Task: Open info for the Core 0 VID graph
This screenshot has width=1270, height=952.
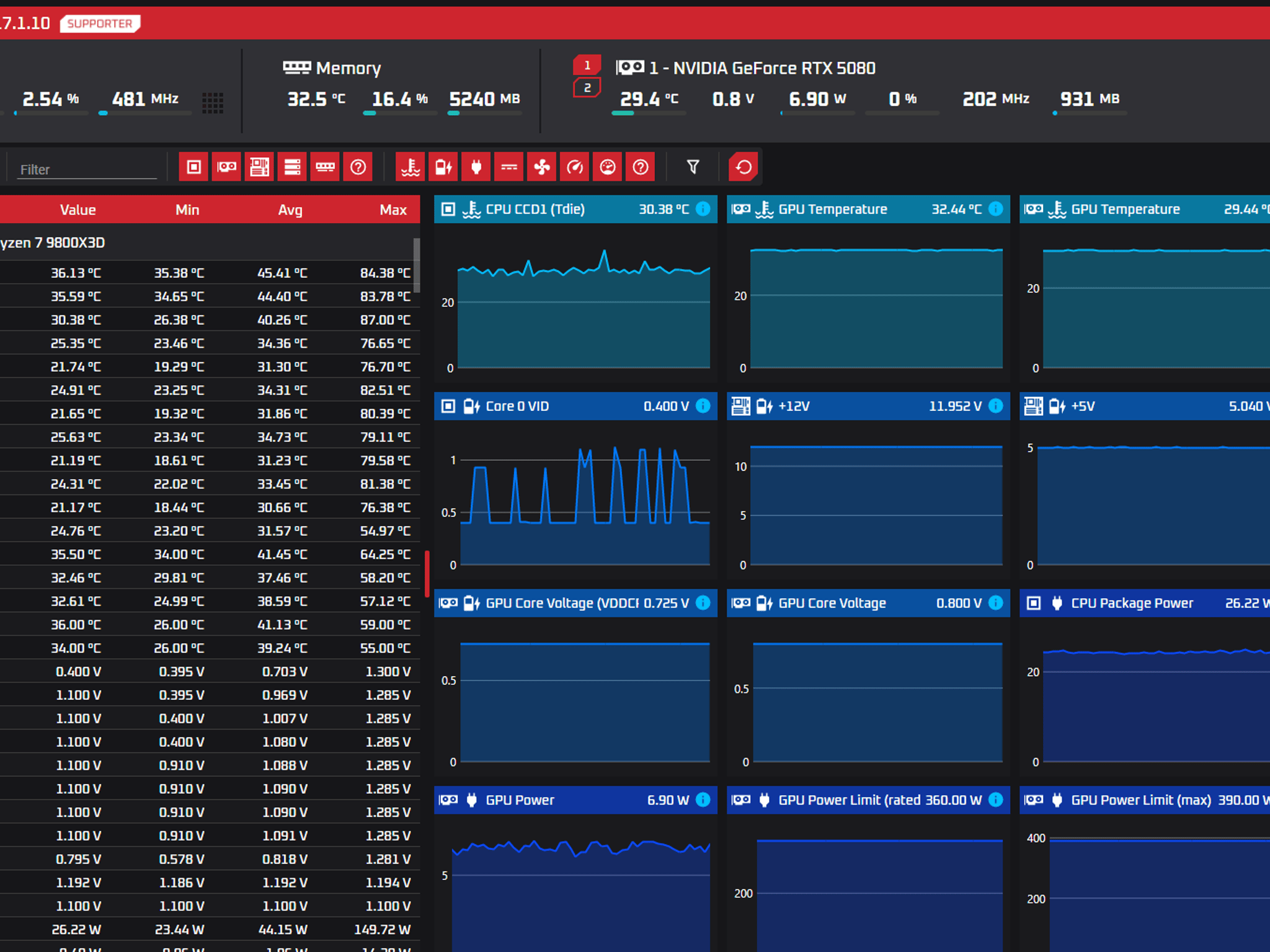Action: click(x=703, y=405)
